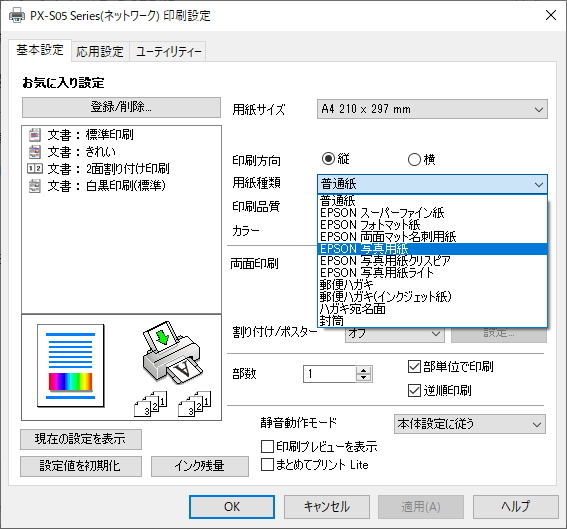Select 縦 portrait orientation

pos(328,158)
